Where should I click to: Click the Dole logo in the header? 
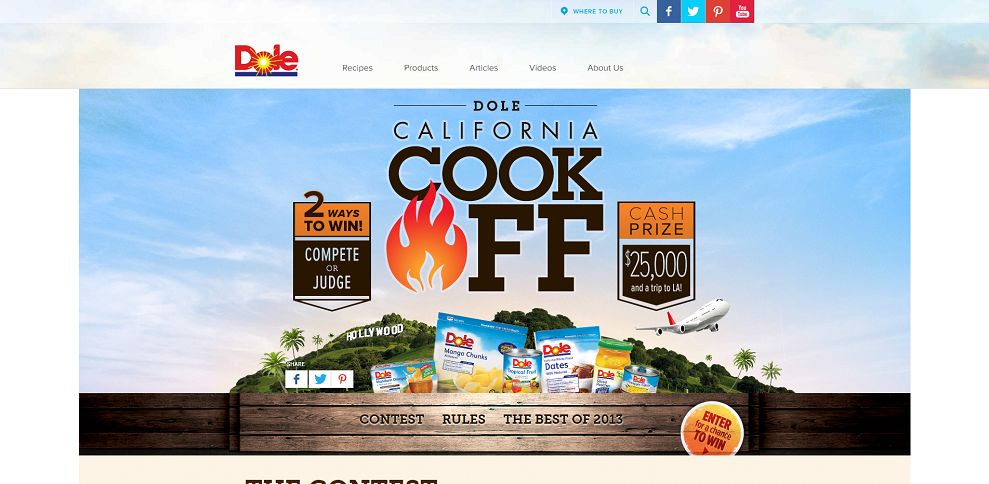point(266,61)
